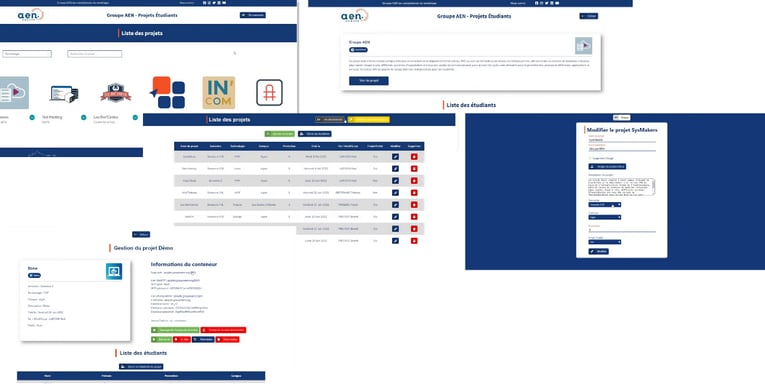765x384 pixels.
Task: Open the IN'COM project logo
Action: click(x=219, y=92)
